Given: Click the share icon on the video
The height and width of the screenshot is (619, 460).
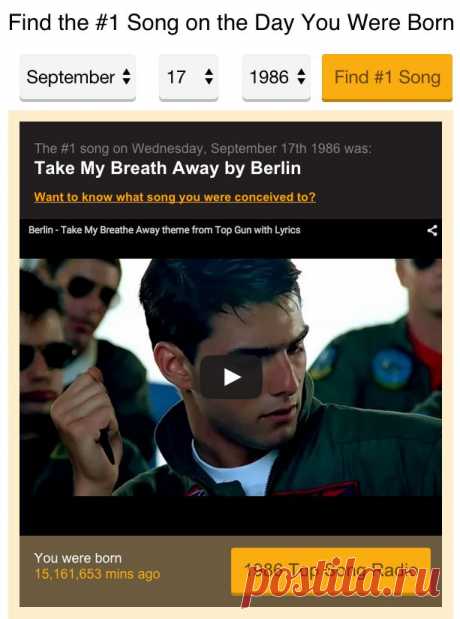Looking at the screenshot, I should 432,230.
